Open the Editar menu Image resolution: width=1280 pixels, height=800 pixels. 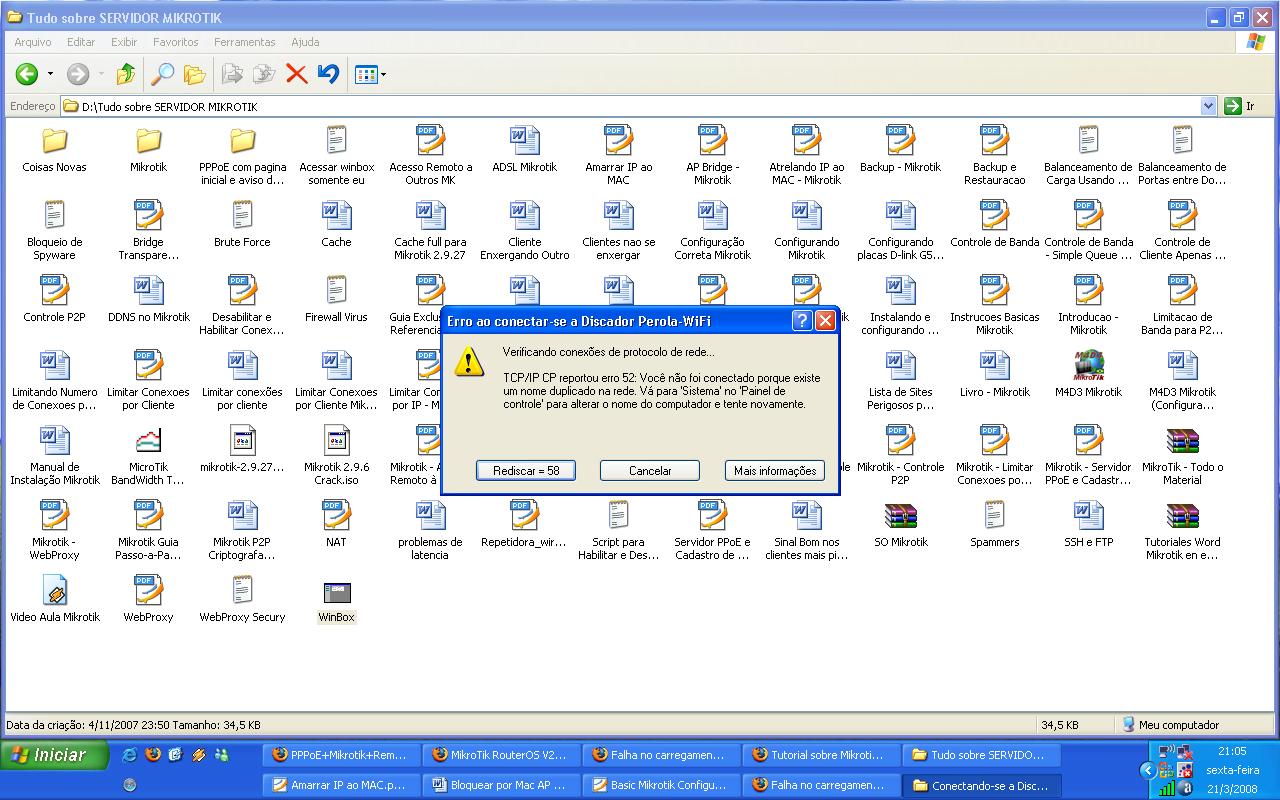[81, 42]
